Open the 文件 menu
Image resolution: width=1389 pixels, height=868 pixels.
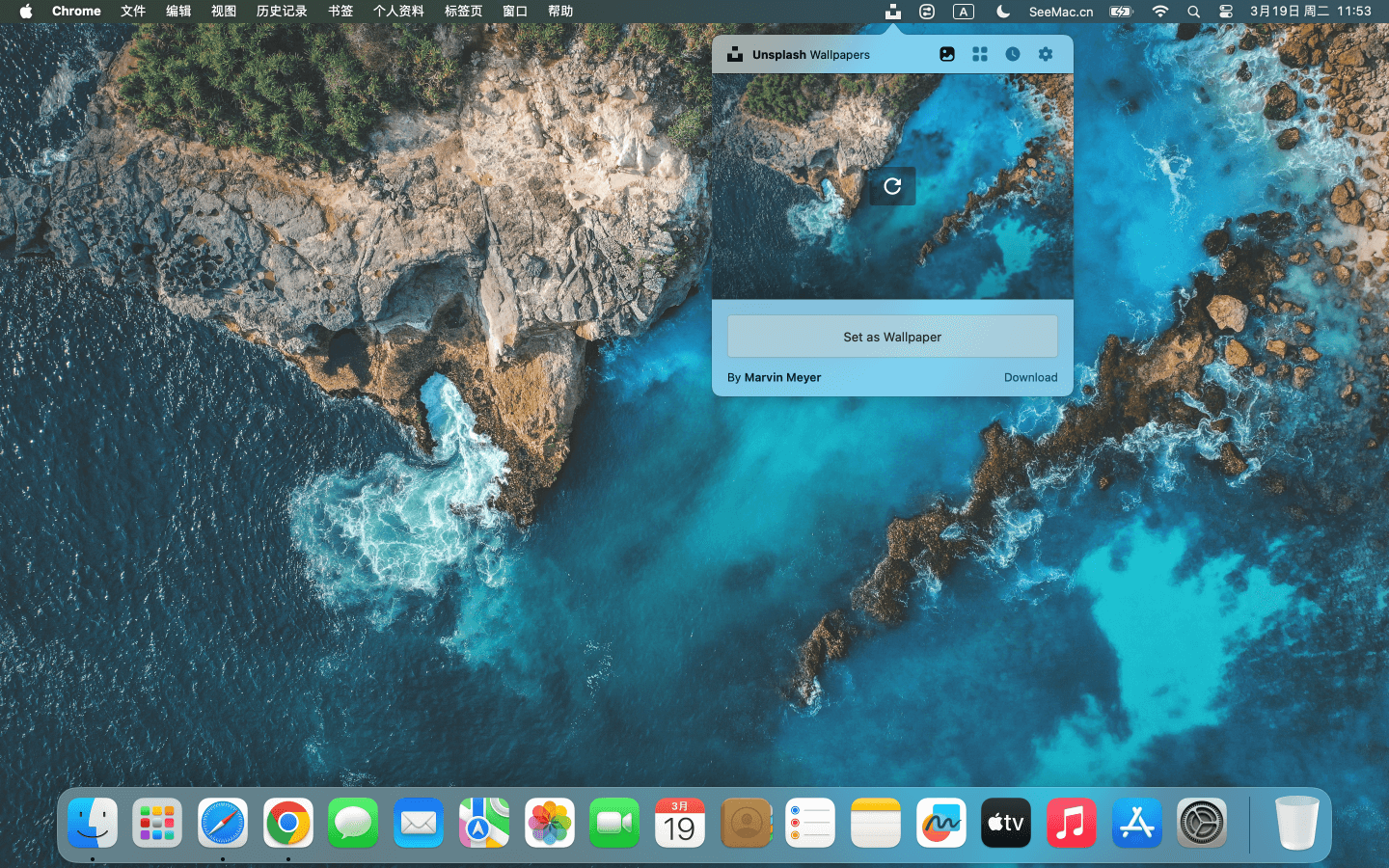[133, 12]
